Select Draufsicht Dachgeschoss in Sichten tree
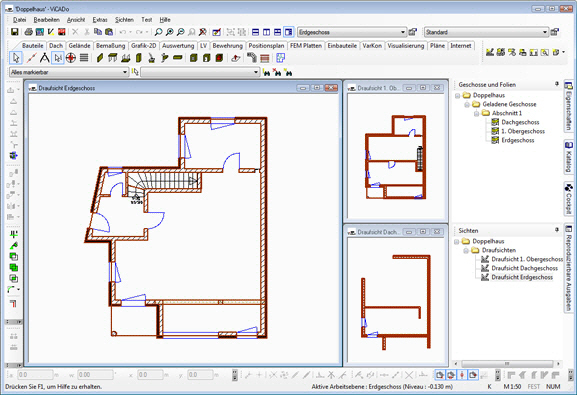This screenshot has height=395, width=577. (x=524, y=268)
